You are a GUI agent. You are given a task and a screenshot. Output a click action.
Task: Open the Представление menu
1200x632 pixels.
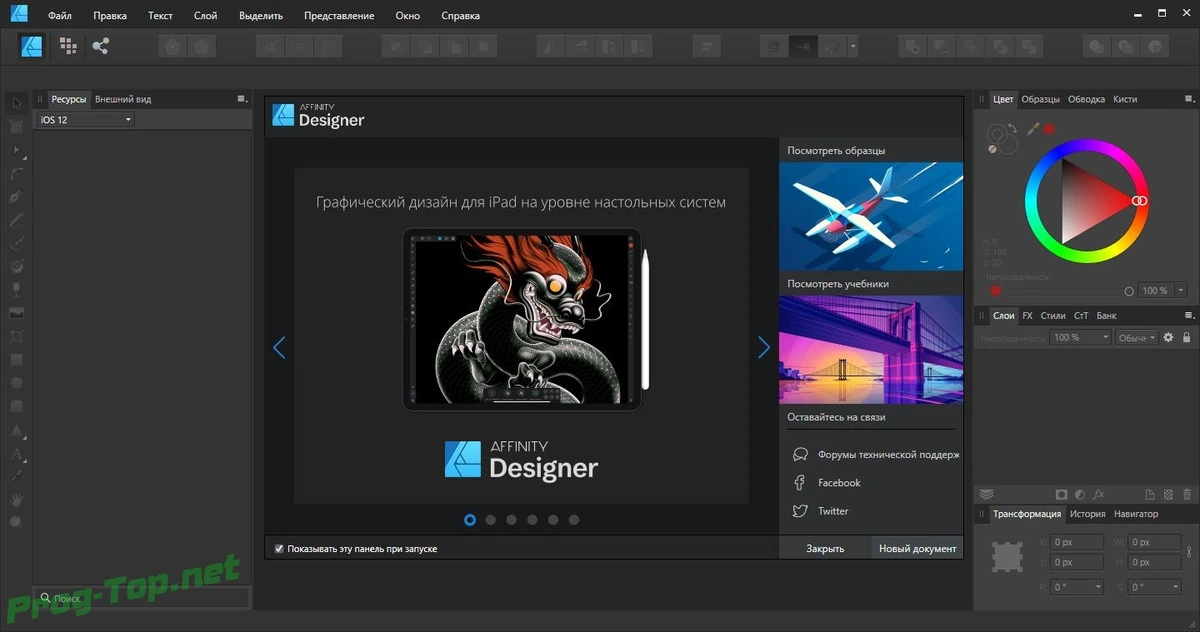coord(339,16)
